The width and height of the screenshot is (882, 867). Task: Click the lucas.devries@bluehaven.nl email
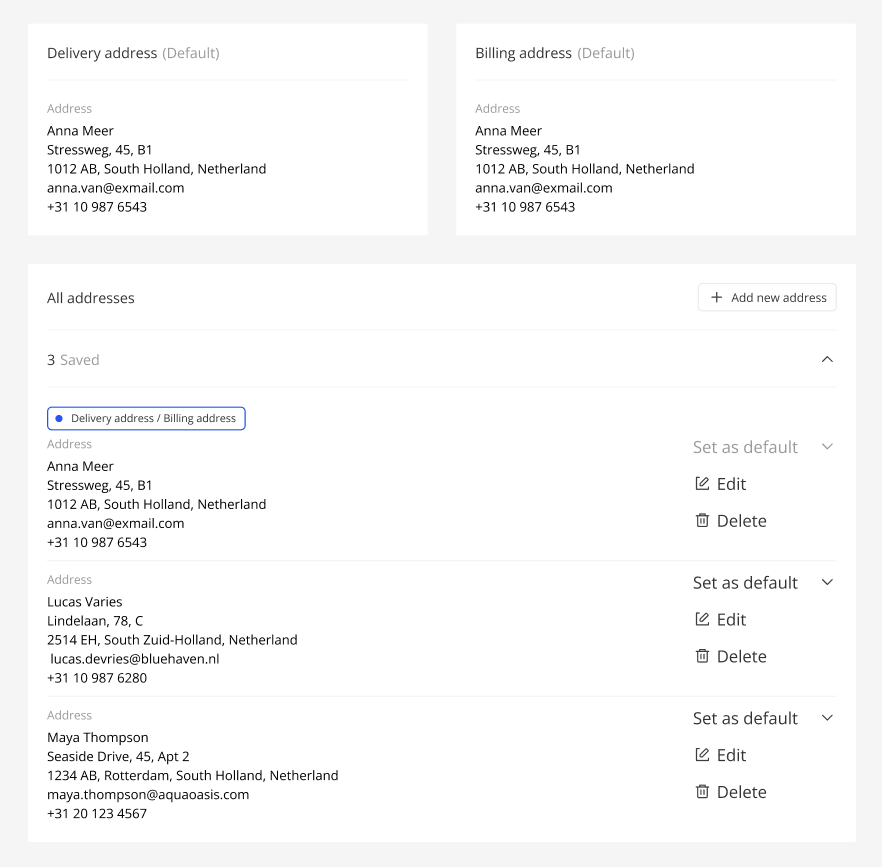tap(135, 659)
